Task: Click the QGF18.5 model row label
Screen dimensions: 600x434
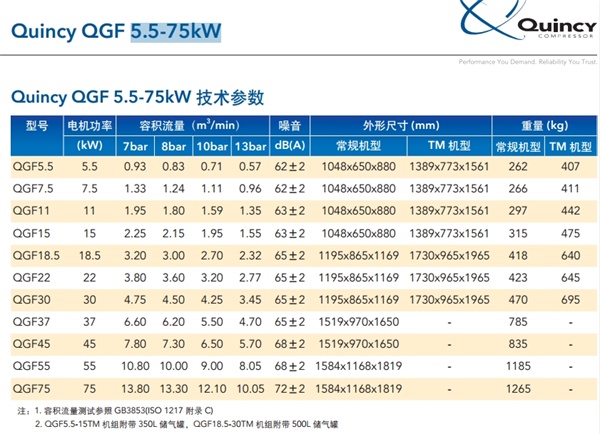Action: click(36, 255)
